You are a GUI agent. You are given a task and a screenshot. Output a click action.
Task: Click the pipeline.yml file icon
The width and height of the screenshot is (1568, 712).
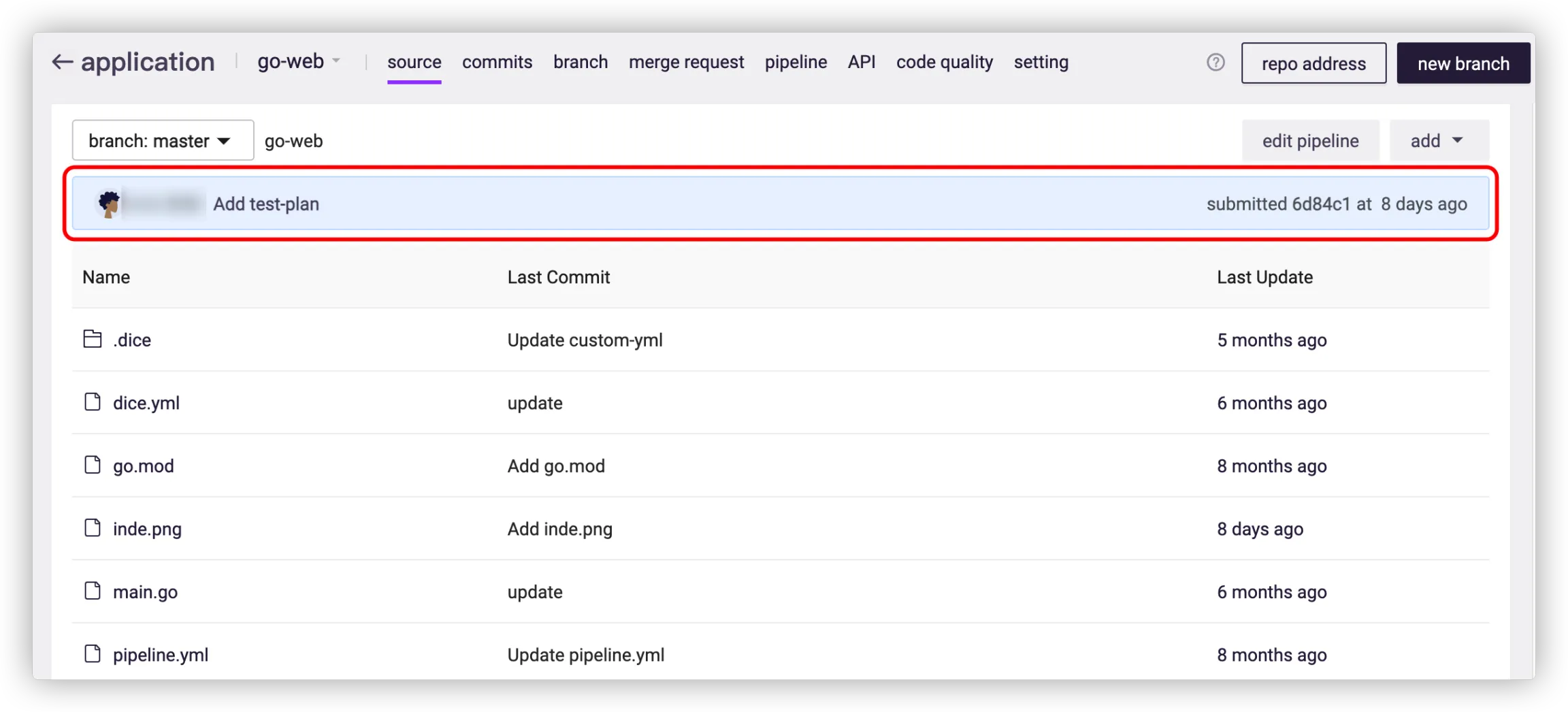[x=93, y=654]
